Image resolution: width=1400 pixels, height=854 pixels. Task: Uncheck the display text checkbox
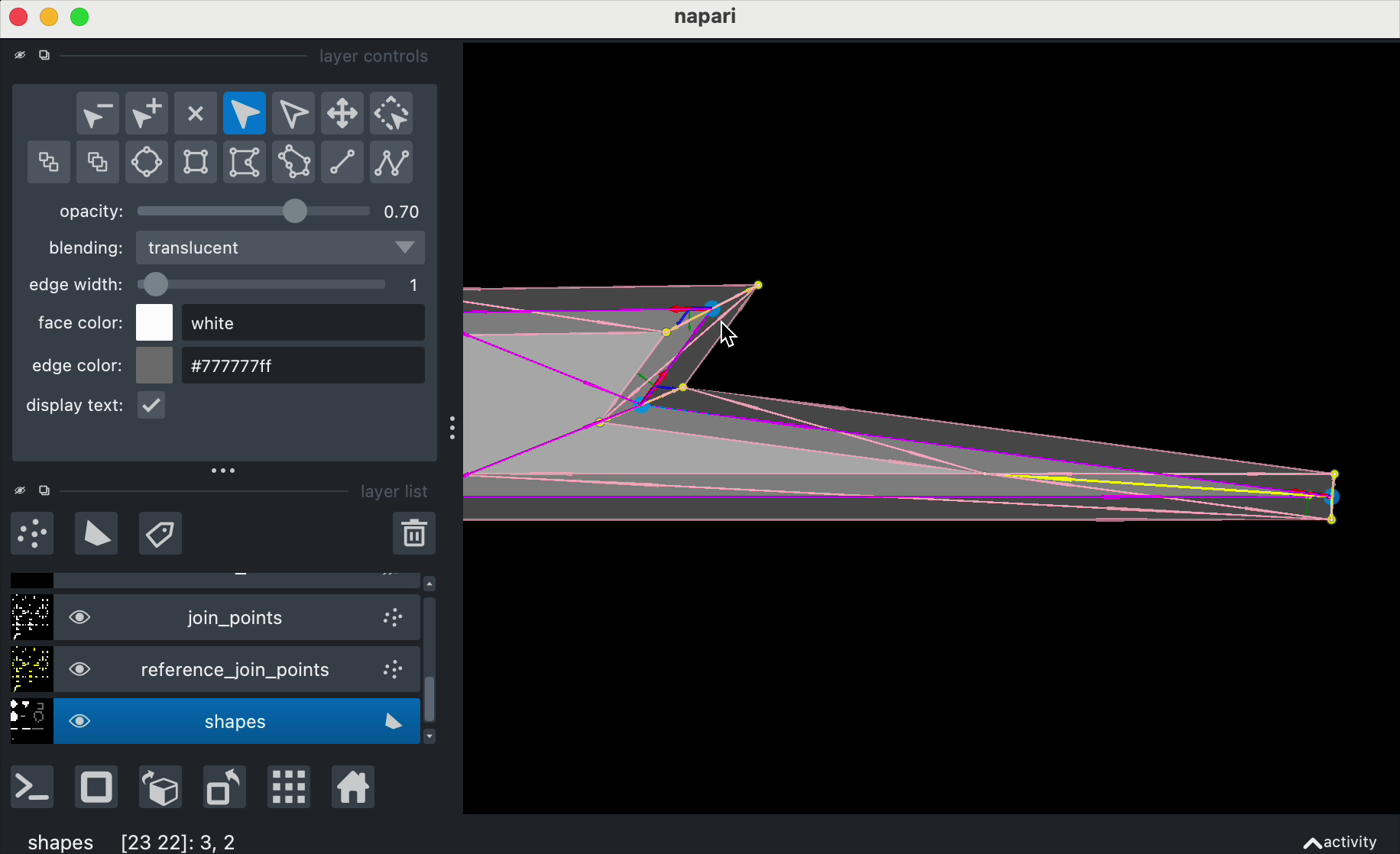(x=151, y=405)
